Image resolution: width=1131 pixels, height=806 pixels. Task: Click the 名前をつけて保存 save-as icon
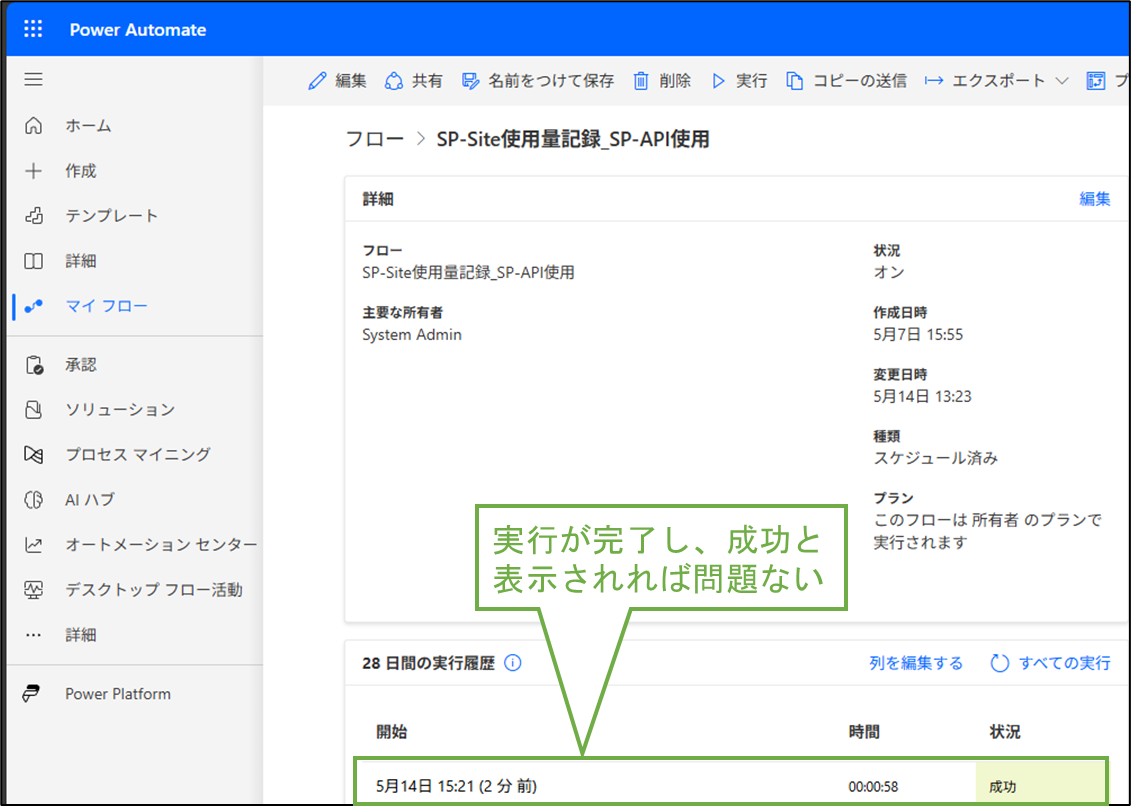pos(470,81)
